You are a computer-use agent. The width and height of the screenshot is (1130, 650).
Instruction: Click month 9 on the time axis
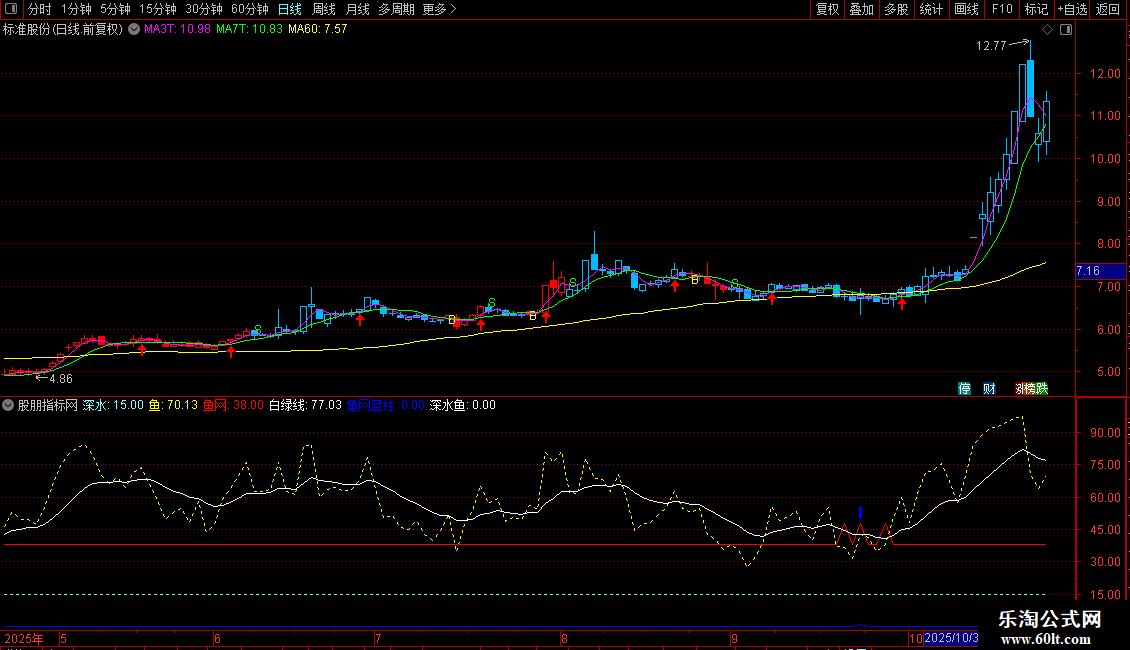734,639
